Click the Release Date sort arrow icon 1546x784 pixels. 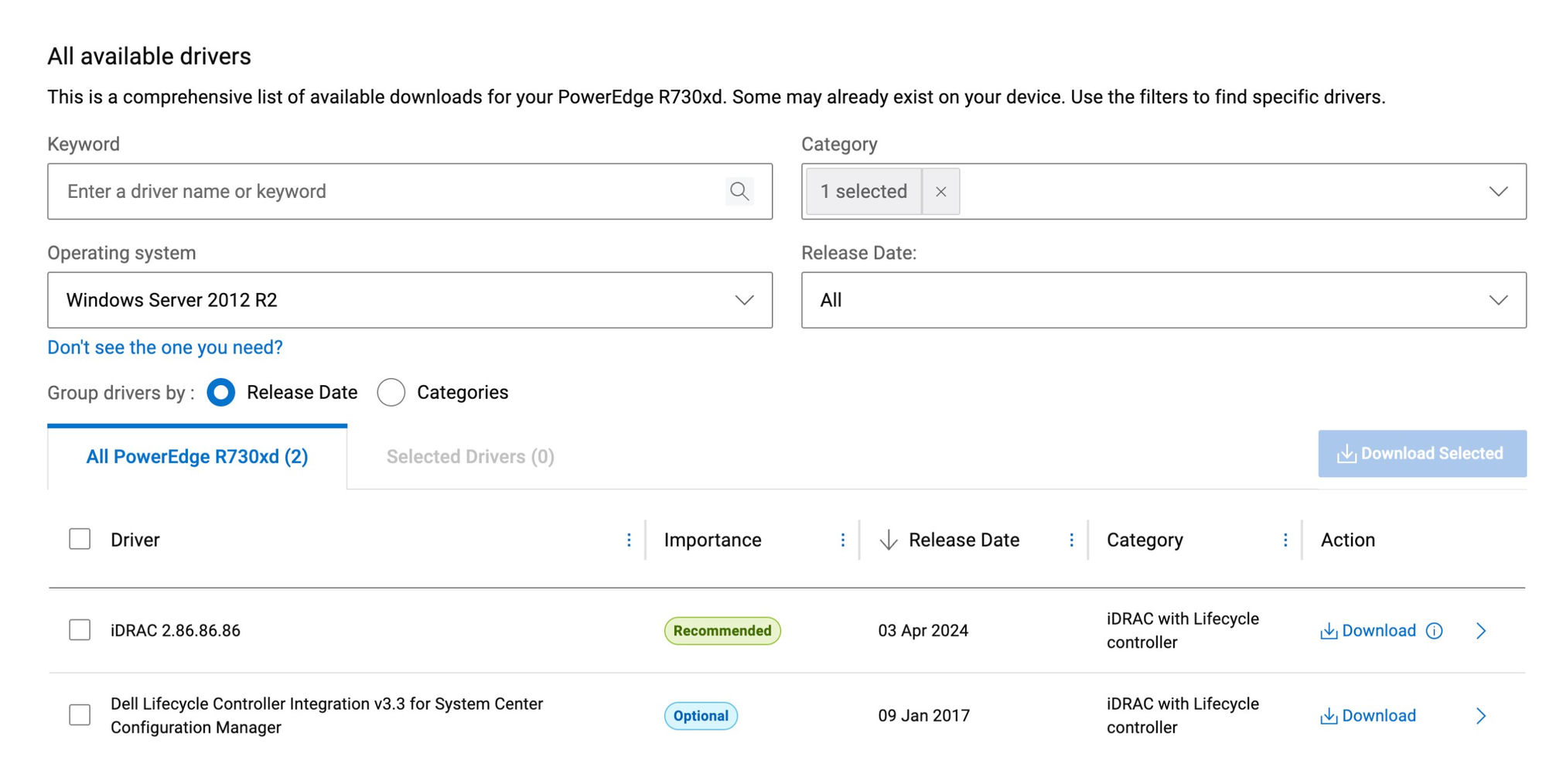click(889, 540)
